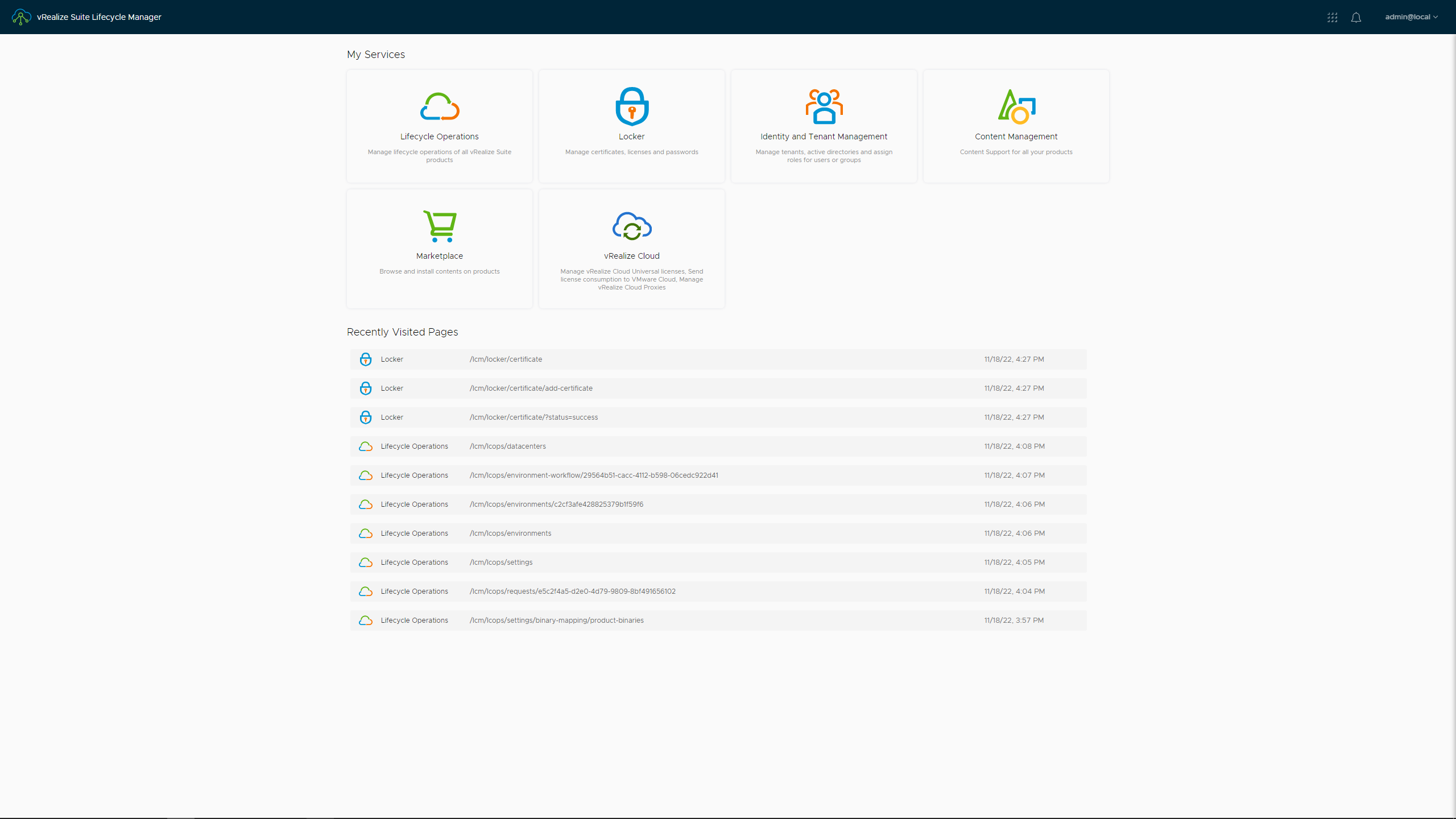Image resolution: width=1456 pixels, height=819 pixels.
Task: Click cloud icon in product-binaries row
Action: click(366, 621)
